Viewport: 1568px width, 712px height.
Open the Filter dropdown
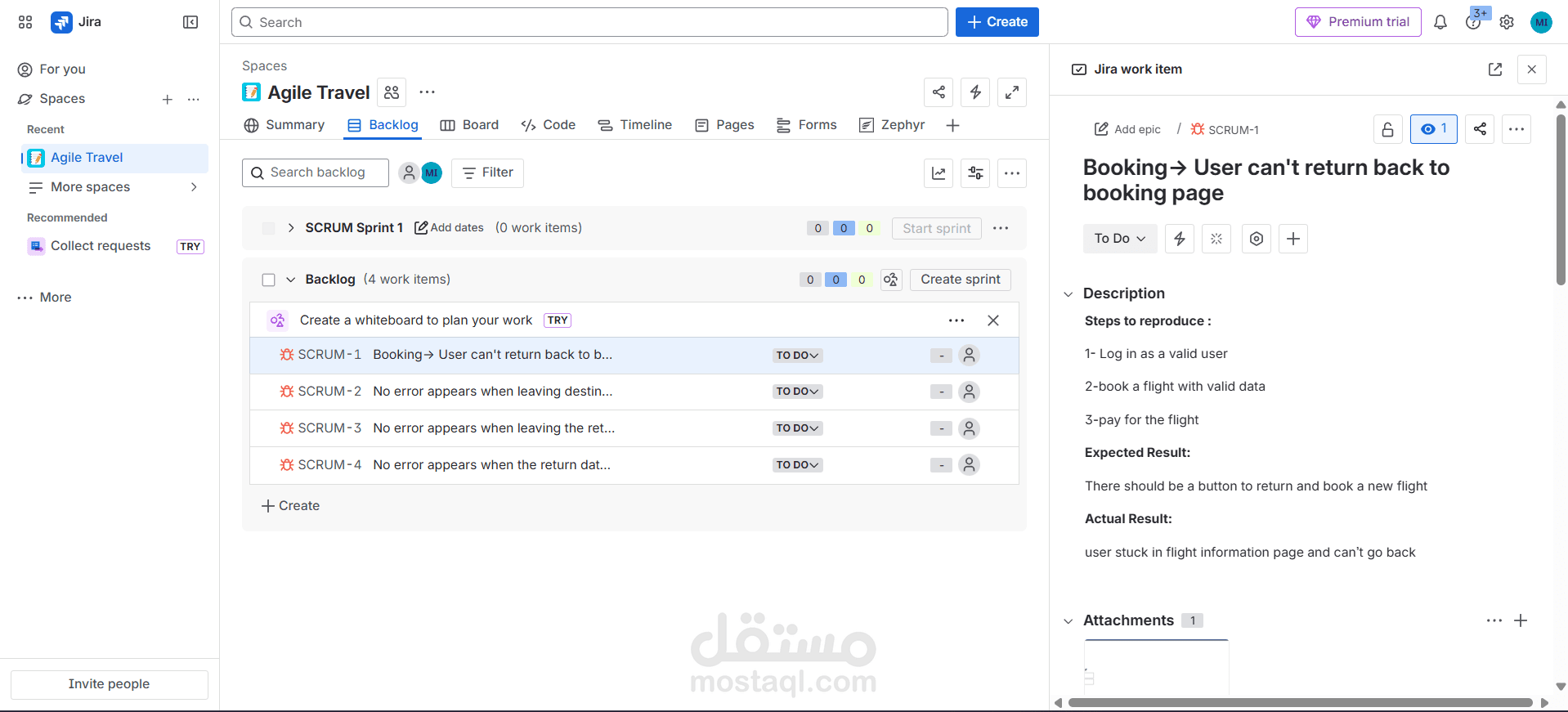tap(487, 172)
